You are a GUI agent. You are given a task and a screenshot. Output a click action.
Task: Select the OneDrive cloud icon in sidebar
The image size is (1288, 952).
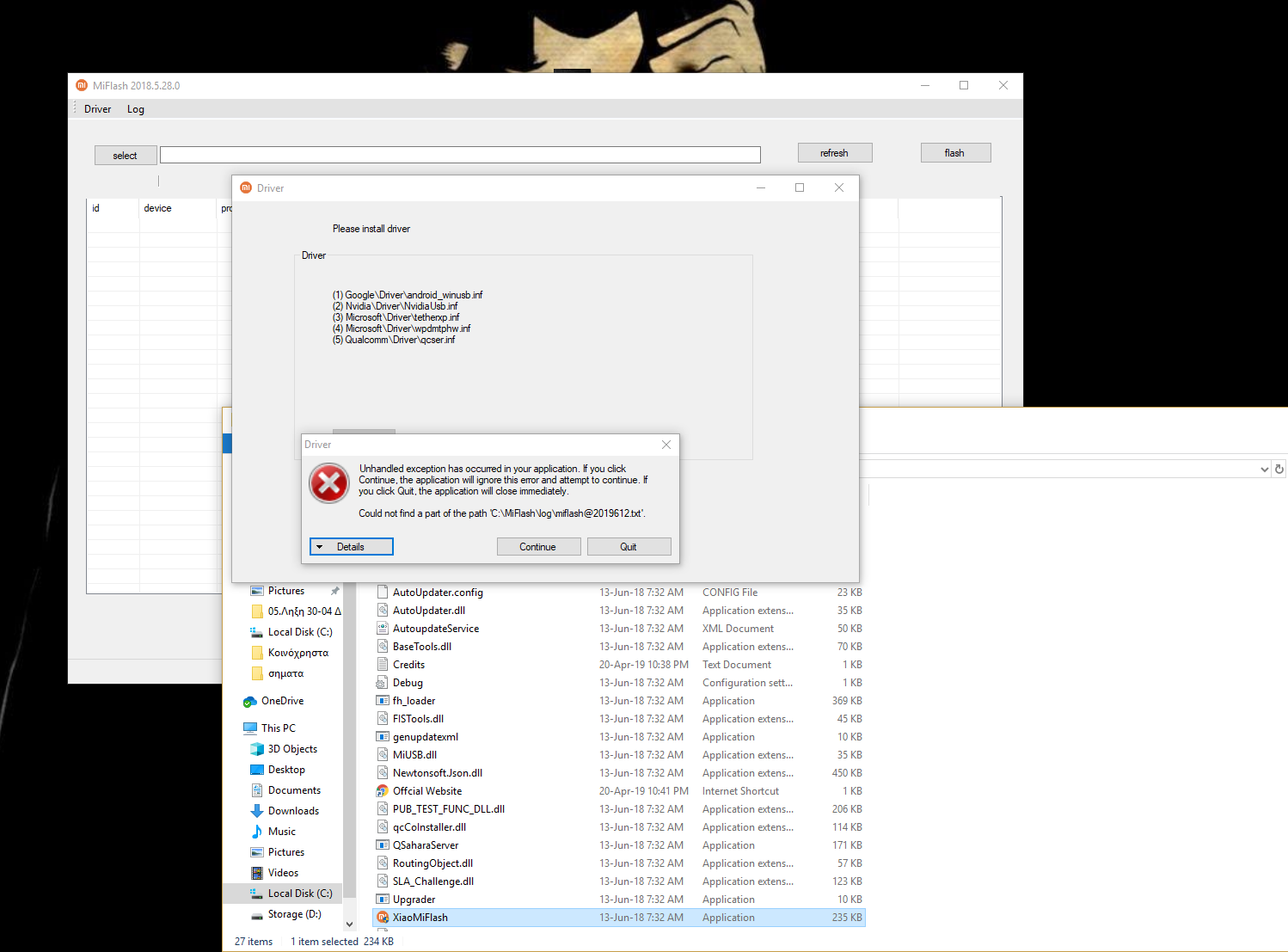(250, 702)
